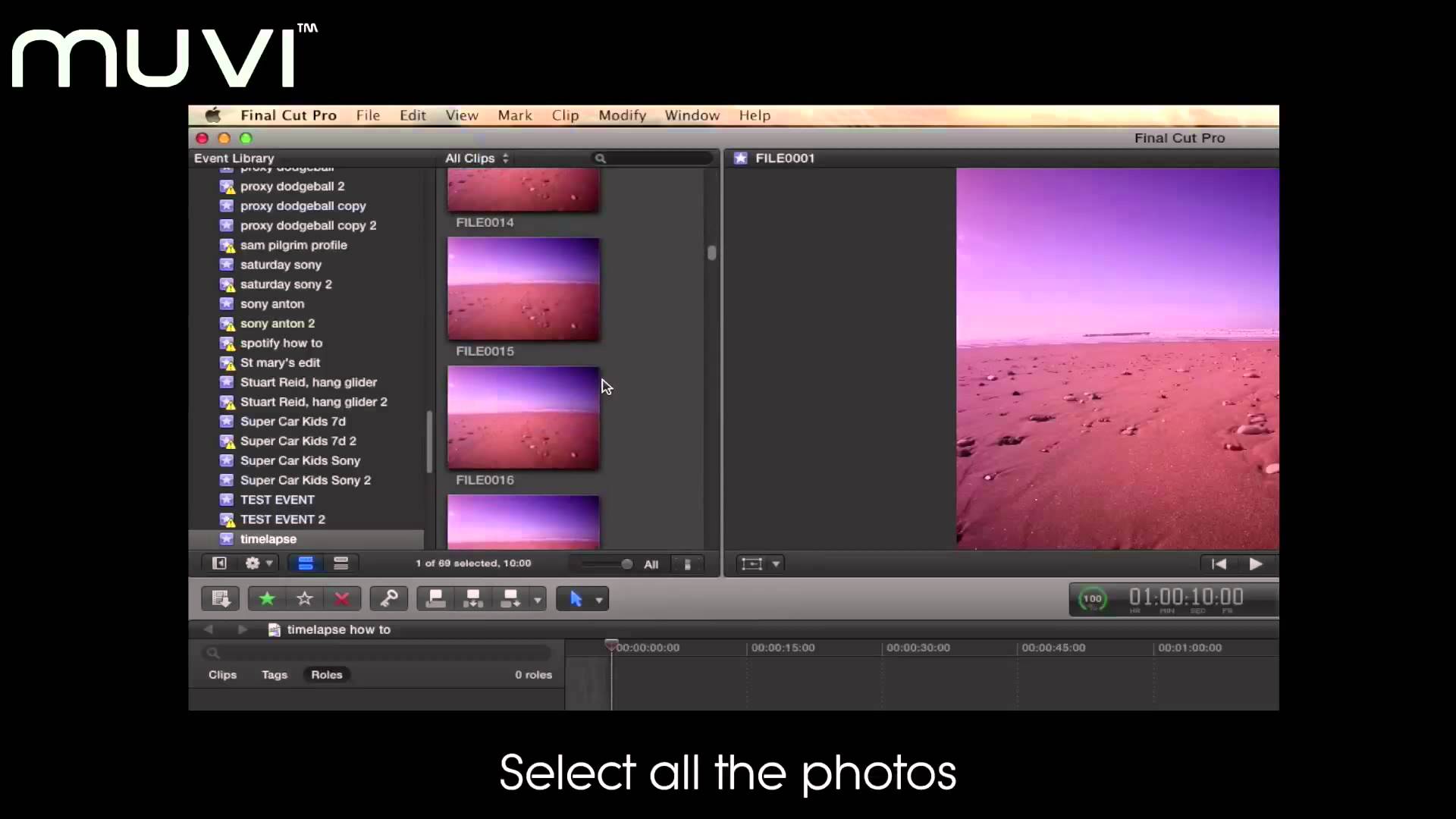Mark clip as Favorite with green star
This screenshot has height=819, width=1456.
pos(267,599)
